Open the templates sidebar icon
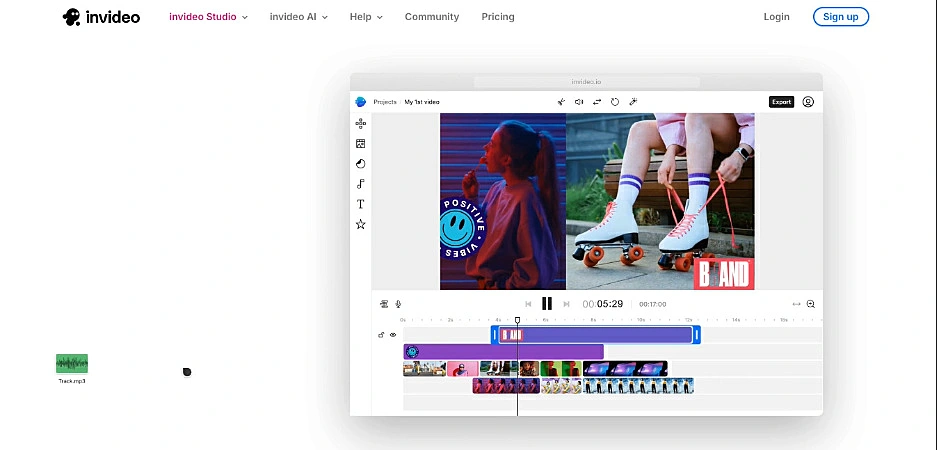The height and width of the screenshot is (450, 937). click(x=360, y=124)
